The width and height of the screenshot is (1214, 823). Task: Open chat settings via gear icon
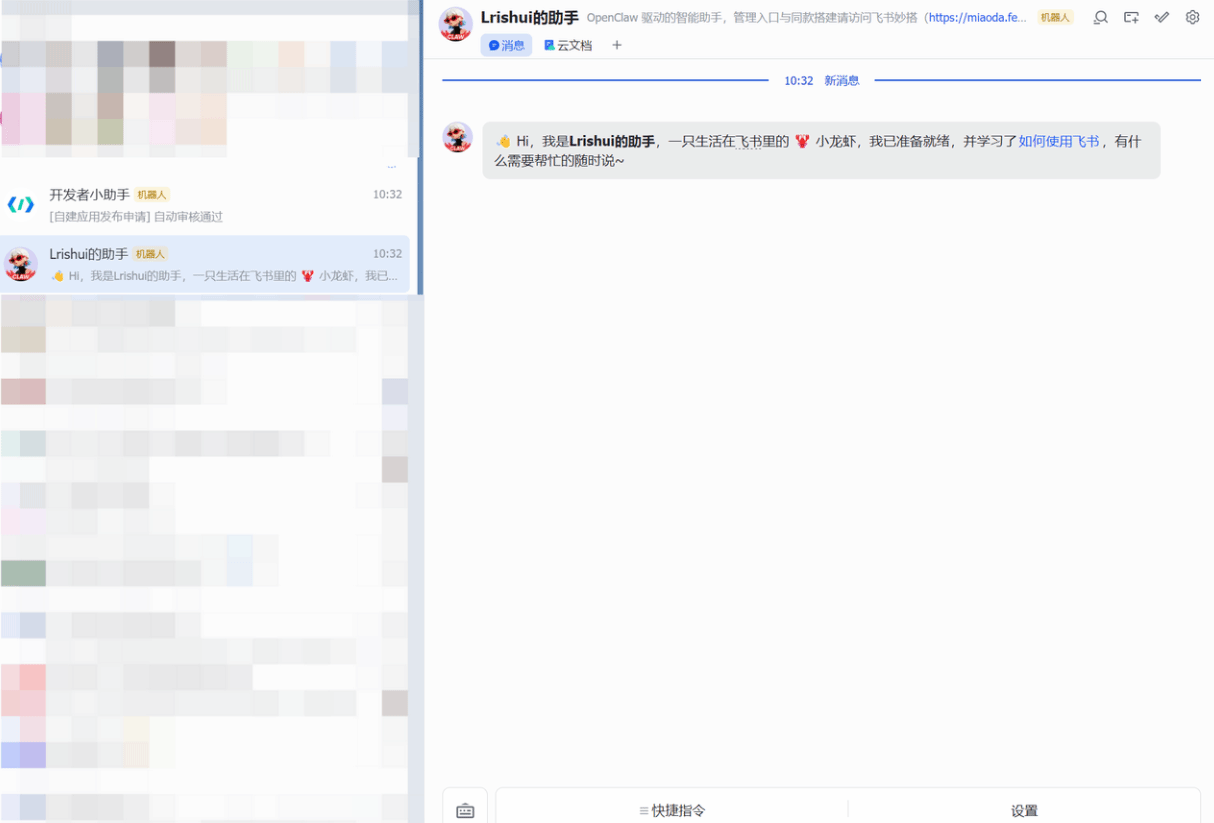[x=1192, y=17]
